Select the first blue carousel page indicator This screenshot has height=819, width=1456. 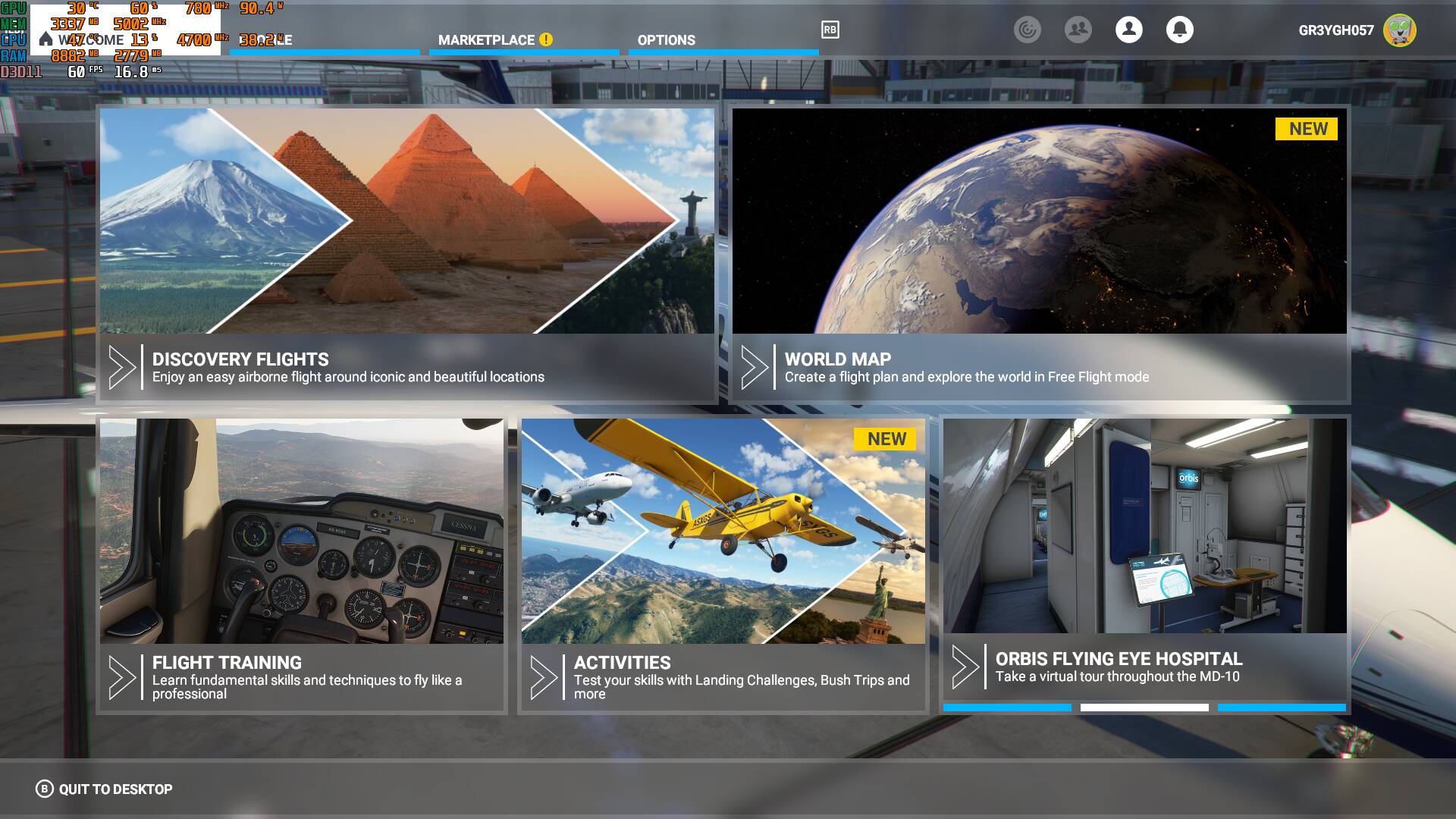point(1006,708)
